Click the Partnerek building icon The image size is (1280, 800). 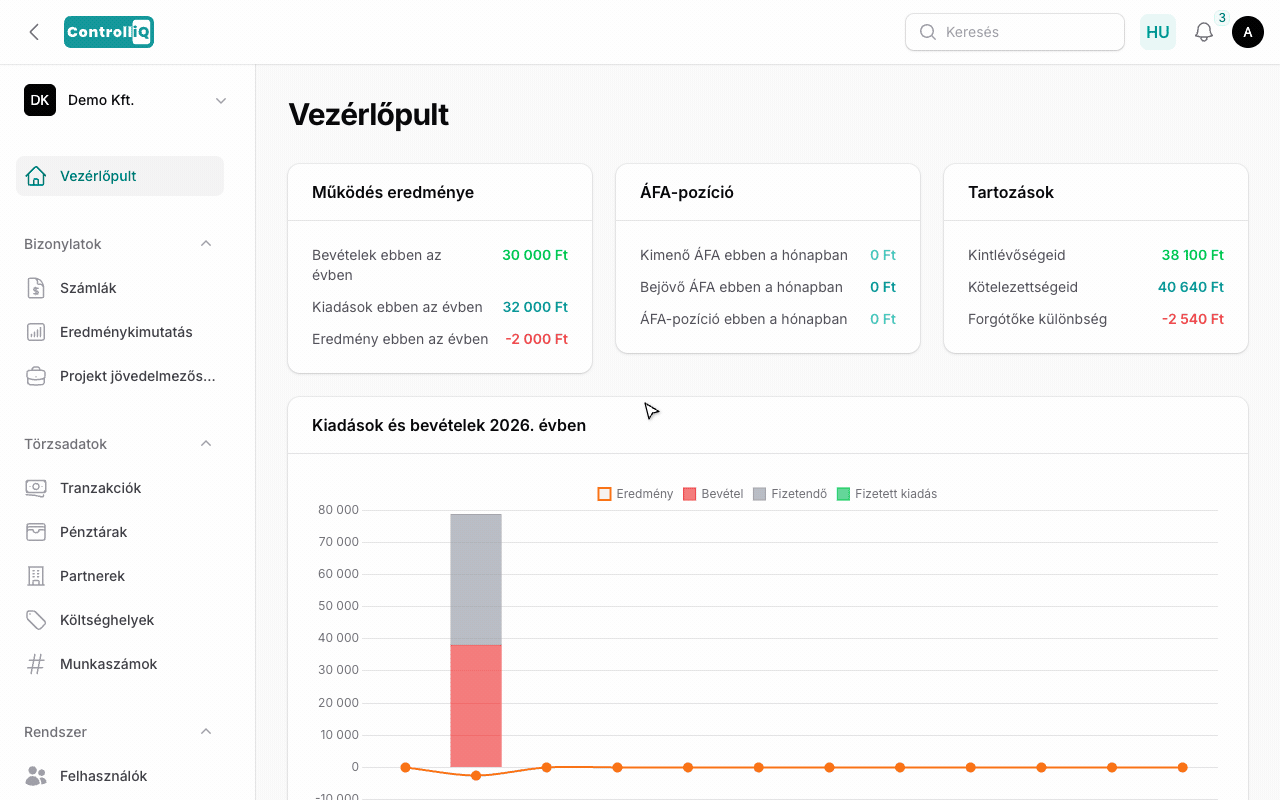[x=36, y=576]
